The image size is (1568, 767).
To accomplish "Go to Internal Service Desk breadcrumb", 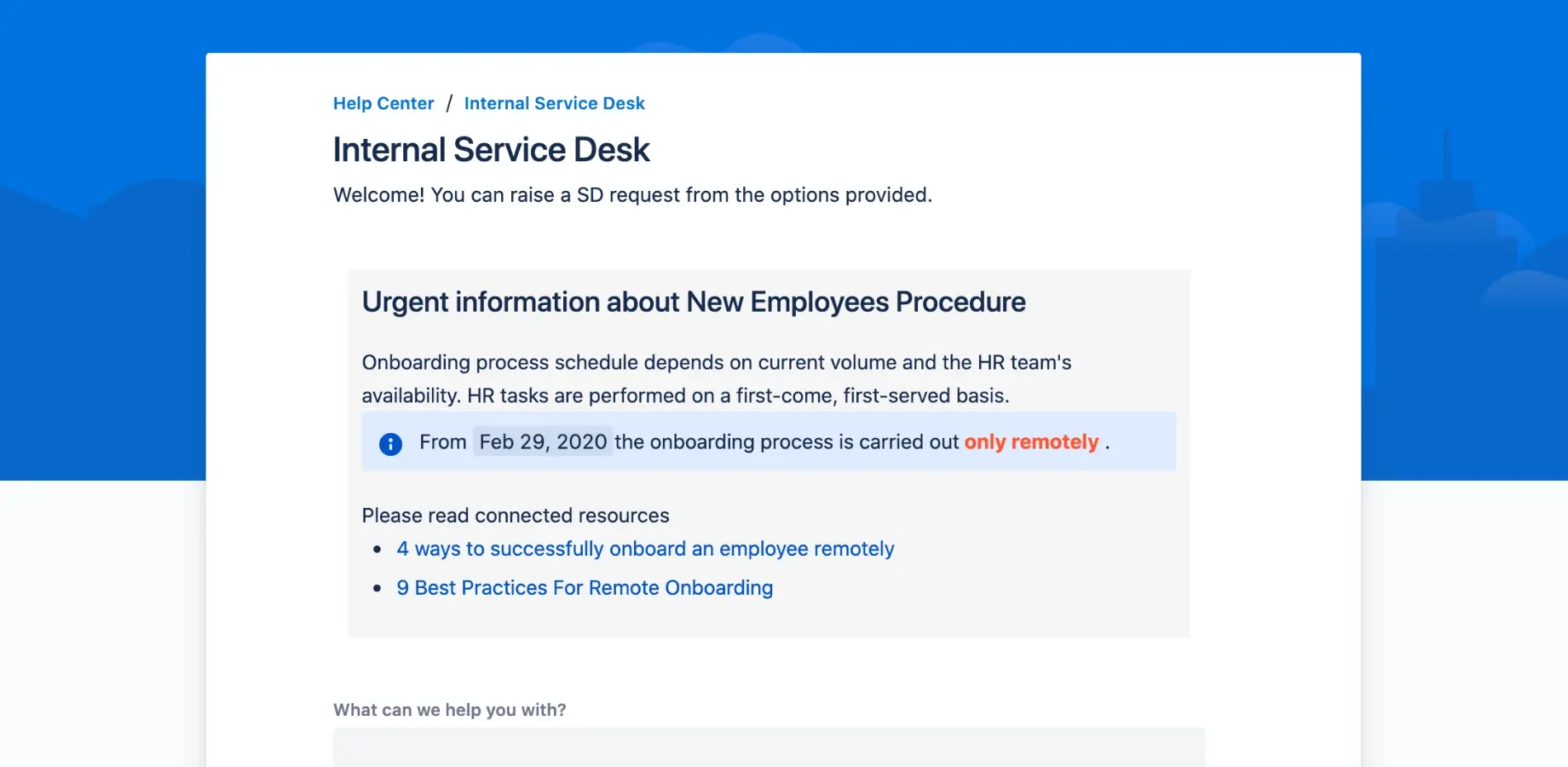I will pyautogui.click(x=554, y=103).
